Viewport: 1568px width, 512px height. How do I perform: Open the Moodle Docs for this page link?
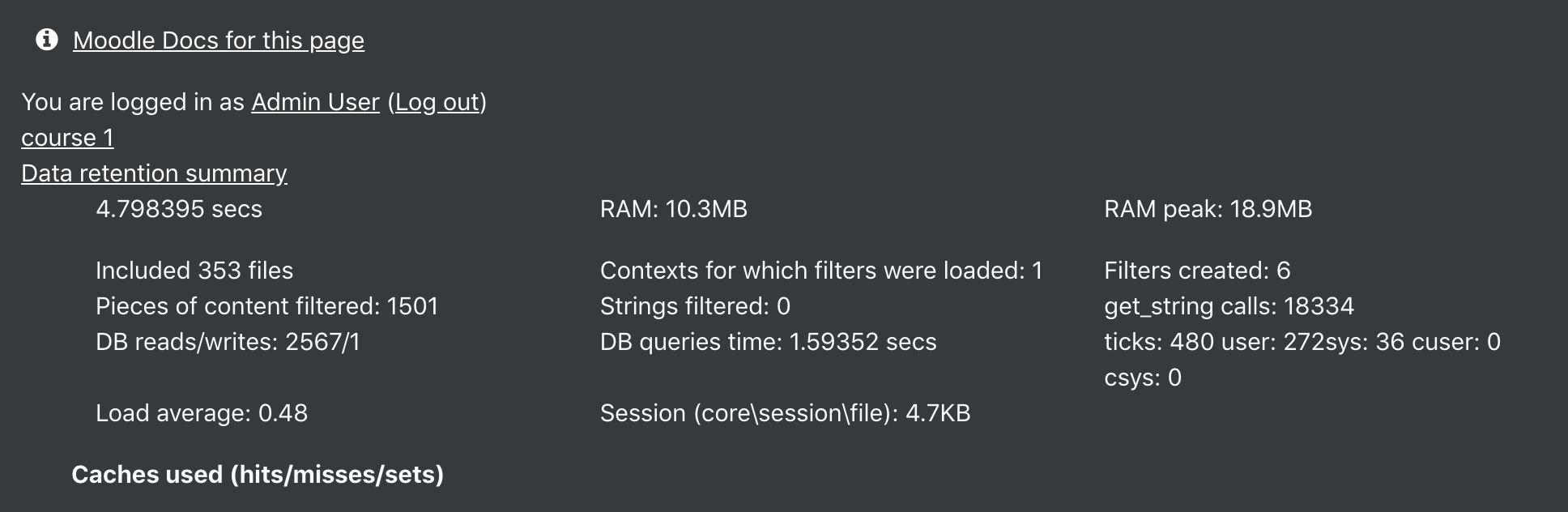[x=219, y=41]
